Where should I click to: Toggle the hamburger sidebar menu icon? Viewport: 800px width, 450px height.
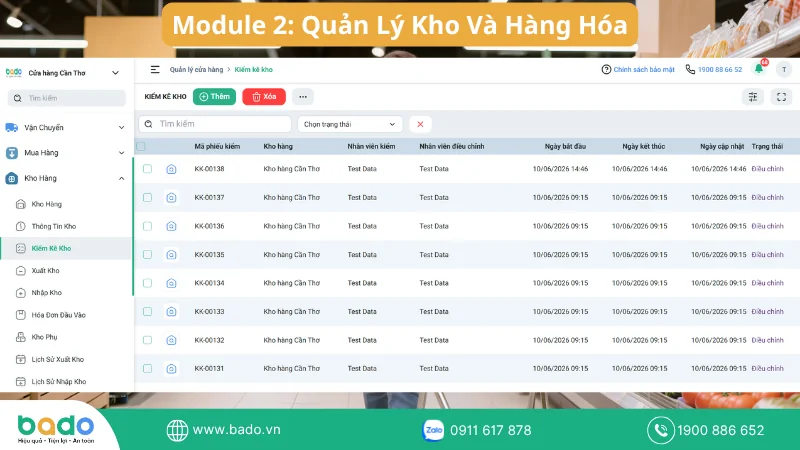coord(155,69)
